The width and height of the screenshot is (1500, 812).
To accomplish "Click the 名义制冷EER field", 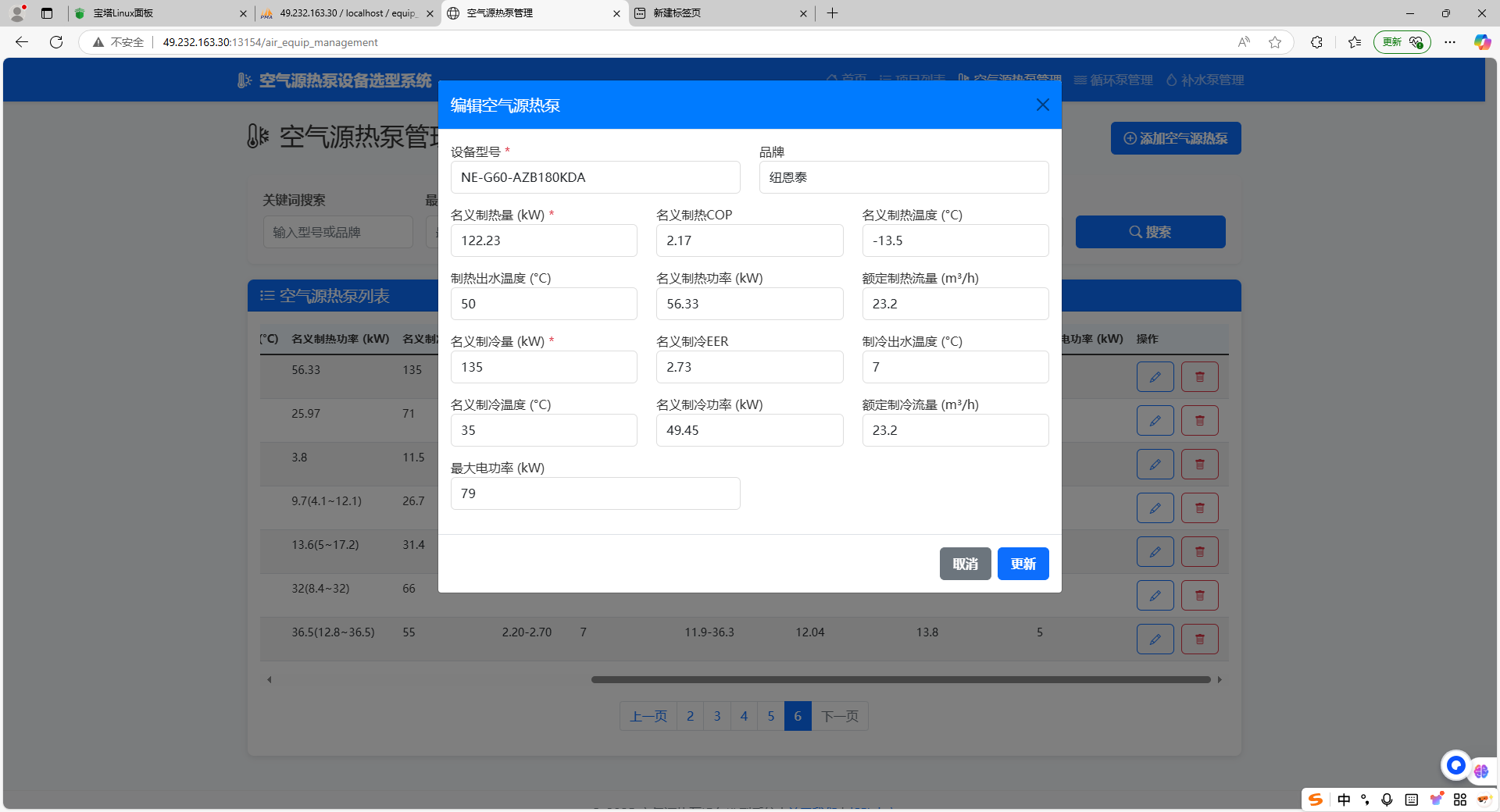I will point(749,367).
